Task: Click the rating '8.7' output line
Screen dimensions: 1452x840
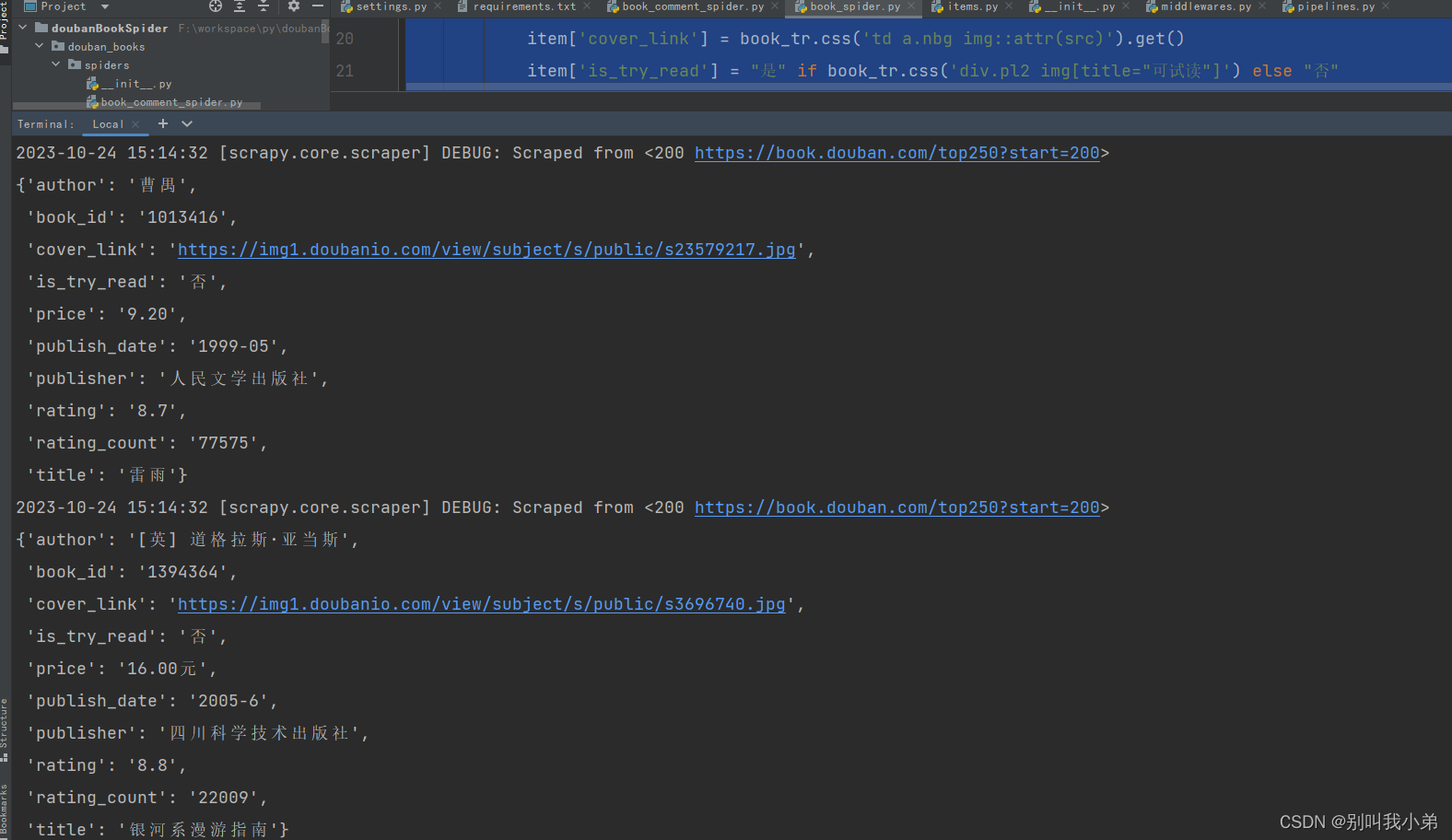Action: (106, 411)
